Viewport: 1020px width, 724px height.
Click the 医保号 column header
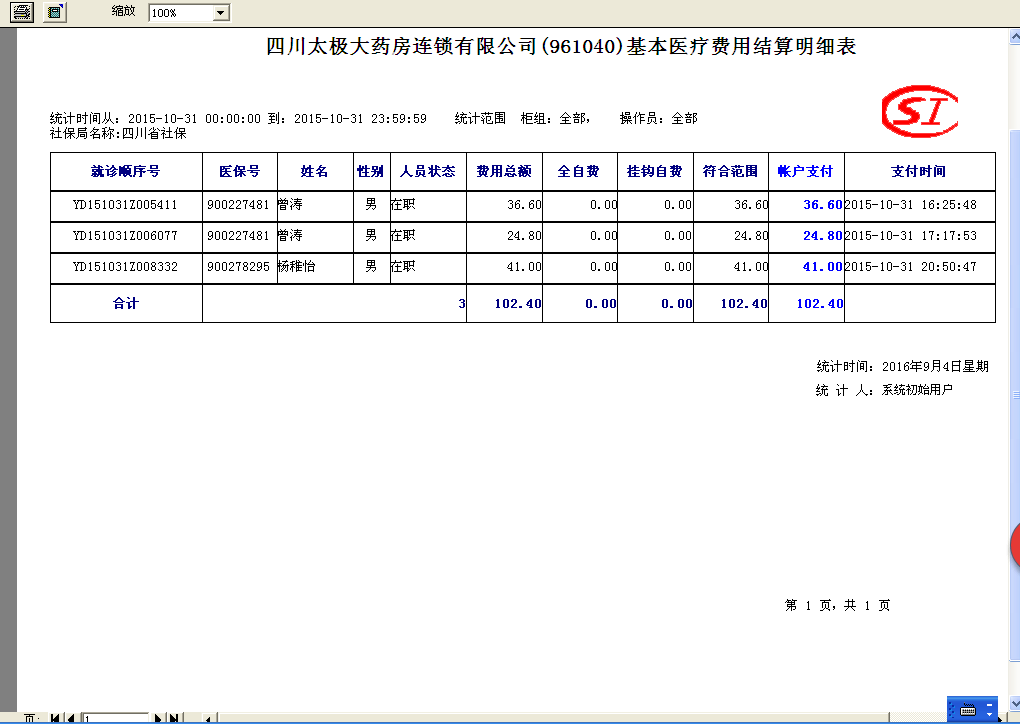(x=239, y=171)
